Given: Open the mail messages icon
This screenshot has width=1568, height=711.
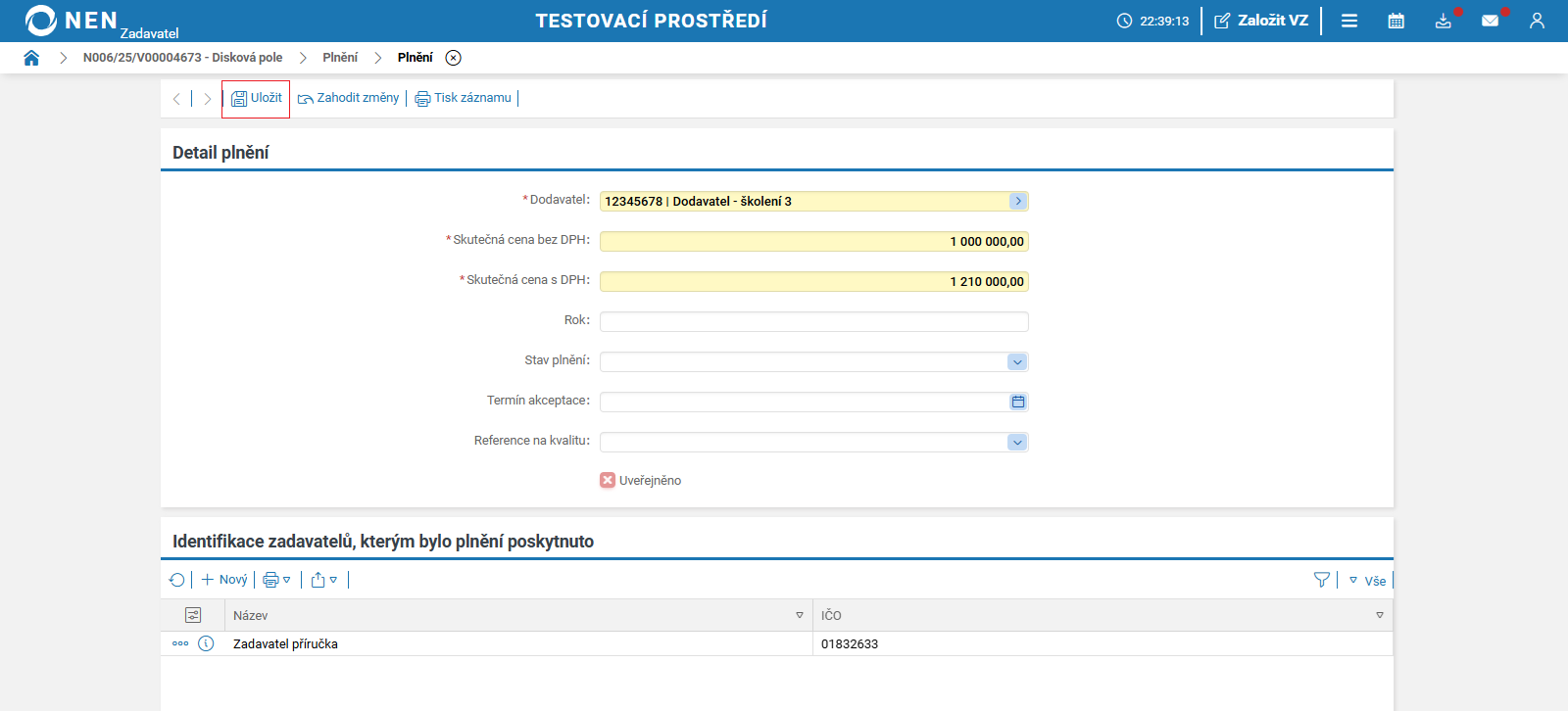Looking at the screenshot, I should point(1490,21).
